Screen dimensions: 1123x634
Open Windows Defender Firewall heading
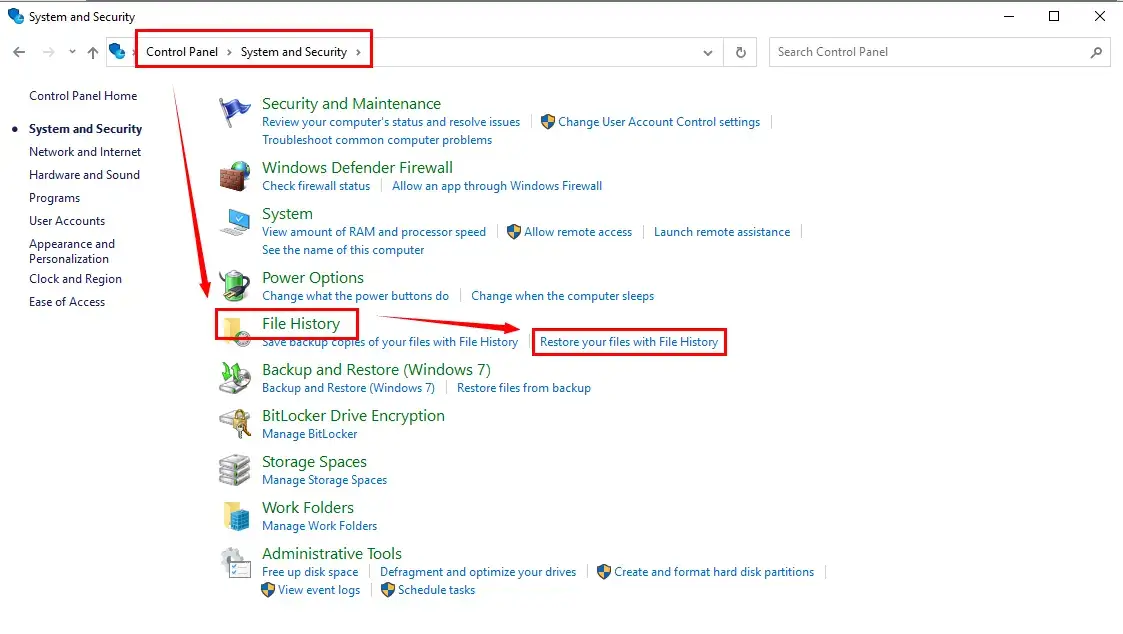click(x=357, y=168)
